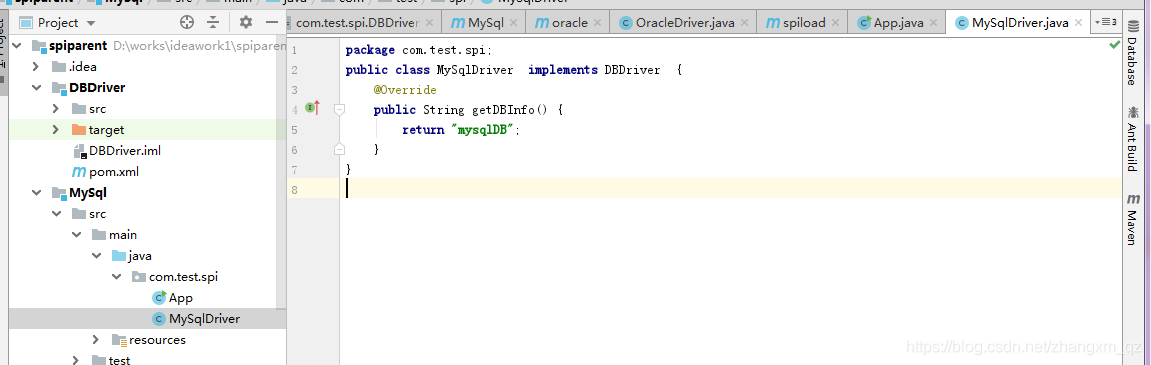The image size is (1151, 365).
Task: Collapse the src folder under MySql
Action: click(x=56, y=214)
